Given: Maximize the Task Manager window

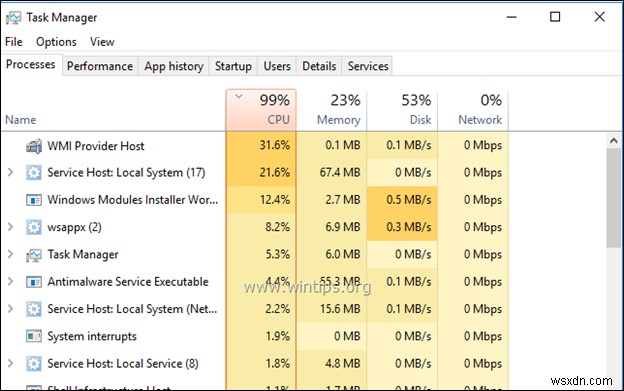Looking at the screenshot, I should (555, 17).
